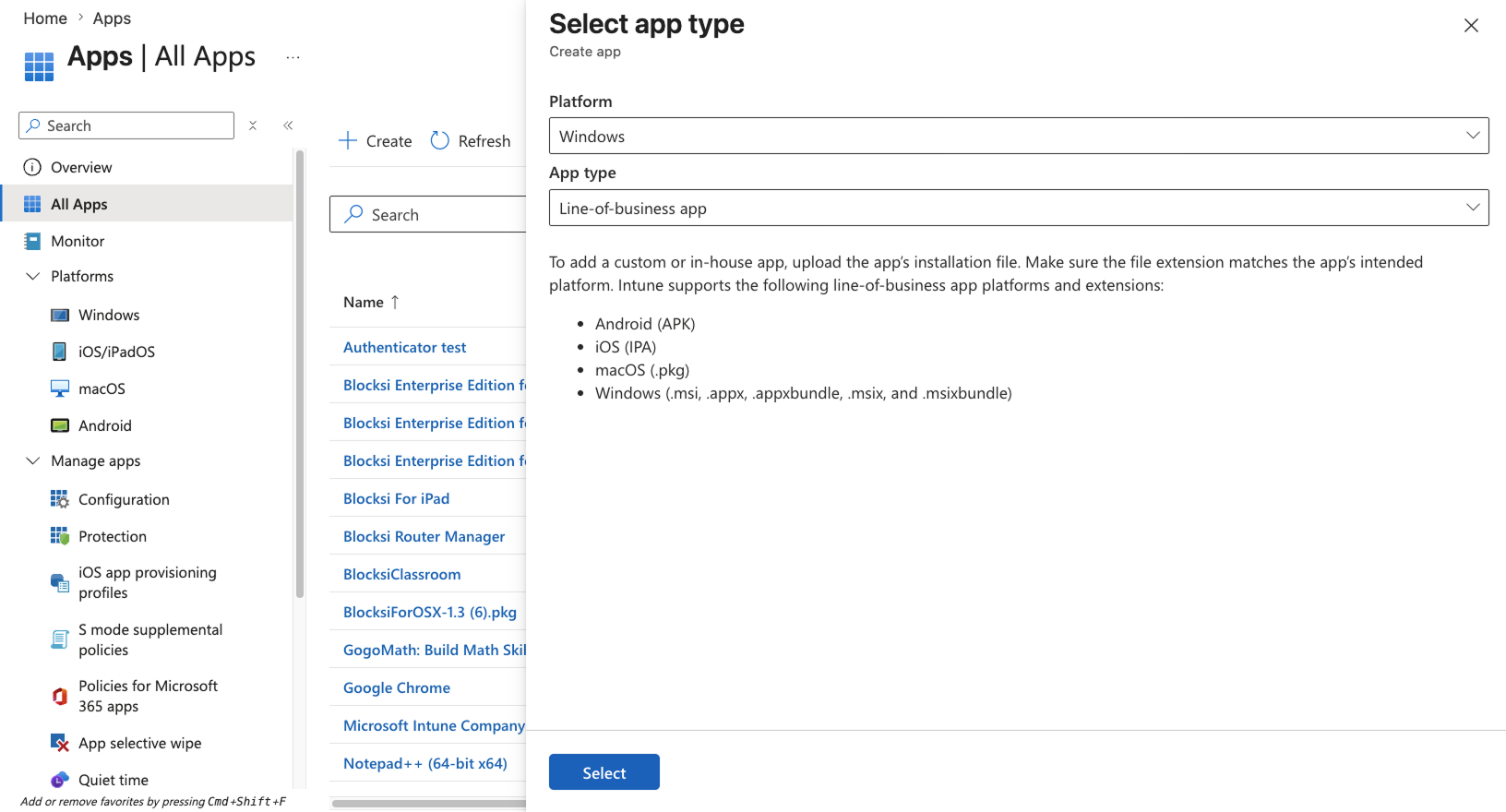The height and width of the screenshot is (812, 1506).
Task: Collapse the Platforms section chevron
Action: [33, 276]
